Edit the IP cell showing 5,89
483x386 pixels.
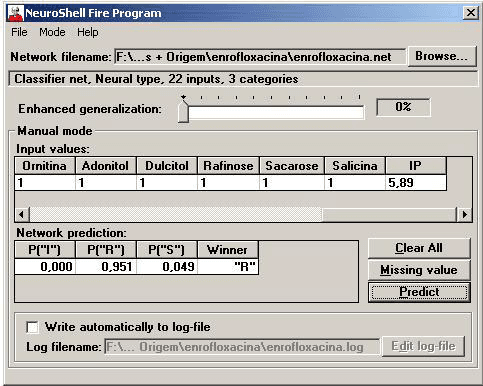click(416, 183)
